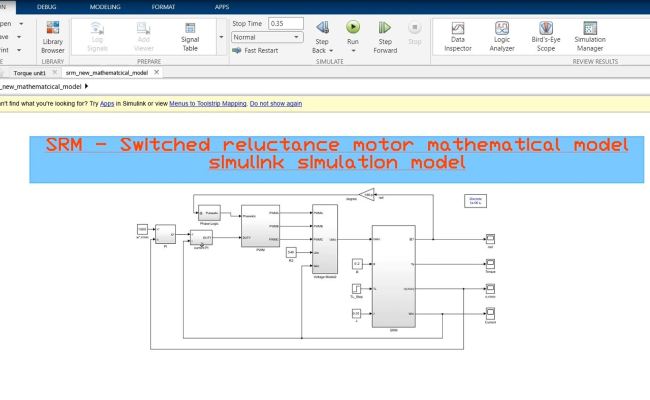The image size is (650, 400).
Task: Select the SRM title annotation banner
Action: click(x=337, y=160)
